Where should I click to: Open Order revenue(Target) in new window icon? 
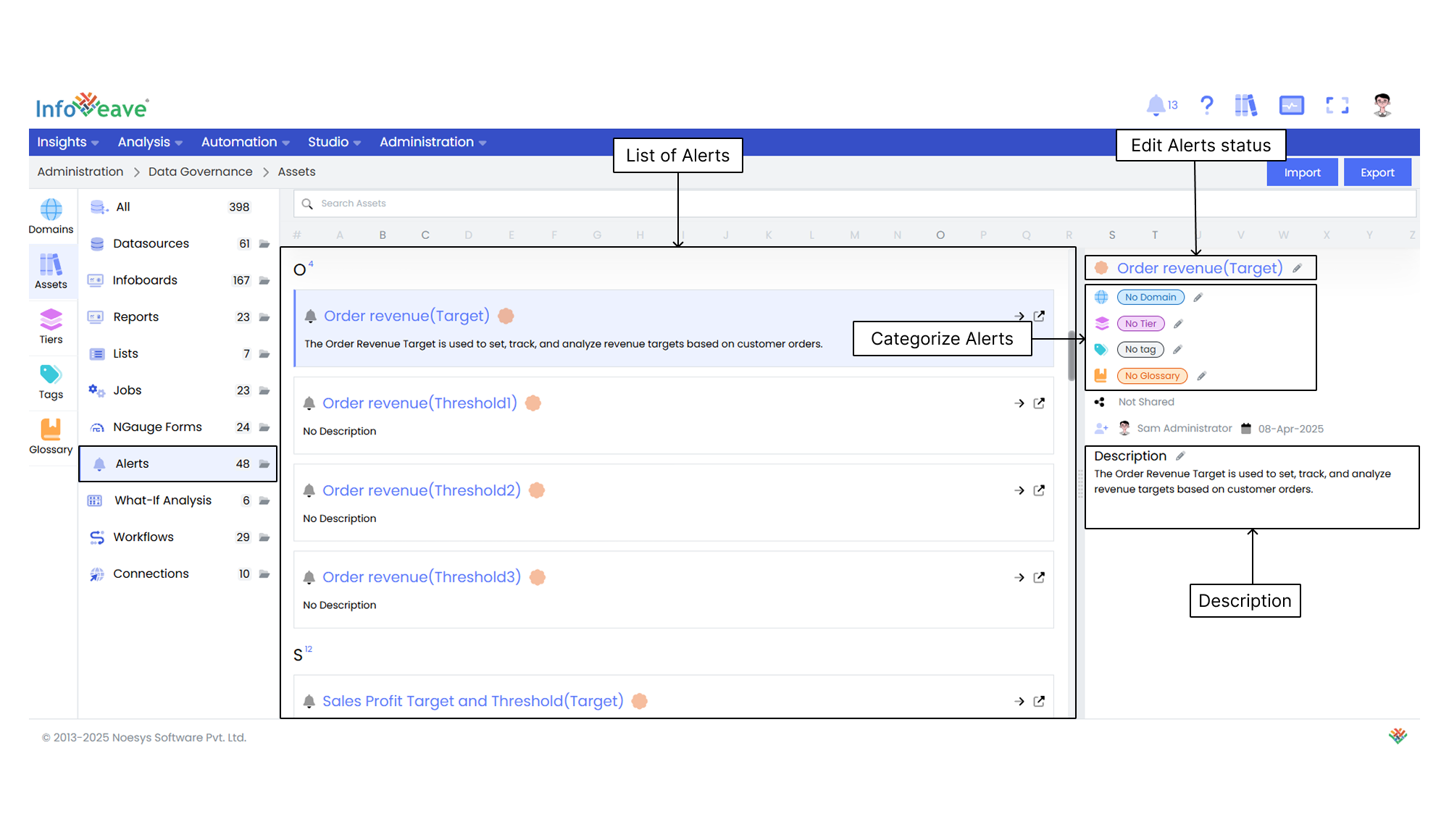(x=1039, y=316)
